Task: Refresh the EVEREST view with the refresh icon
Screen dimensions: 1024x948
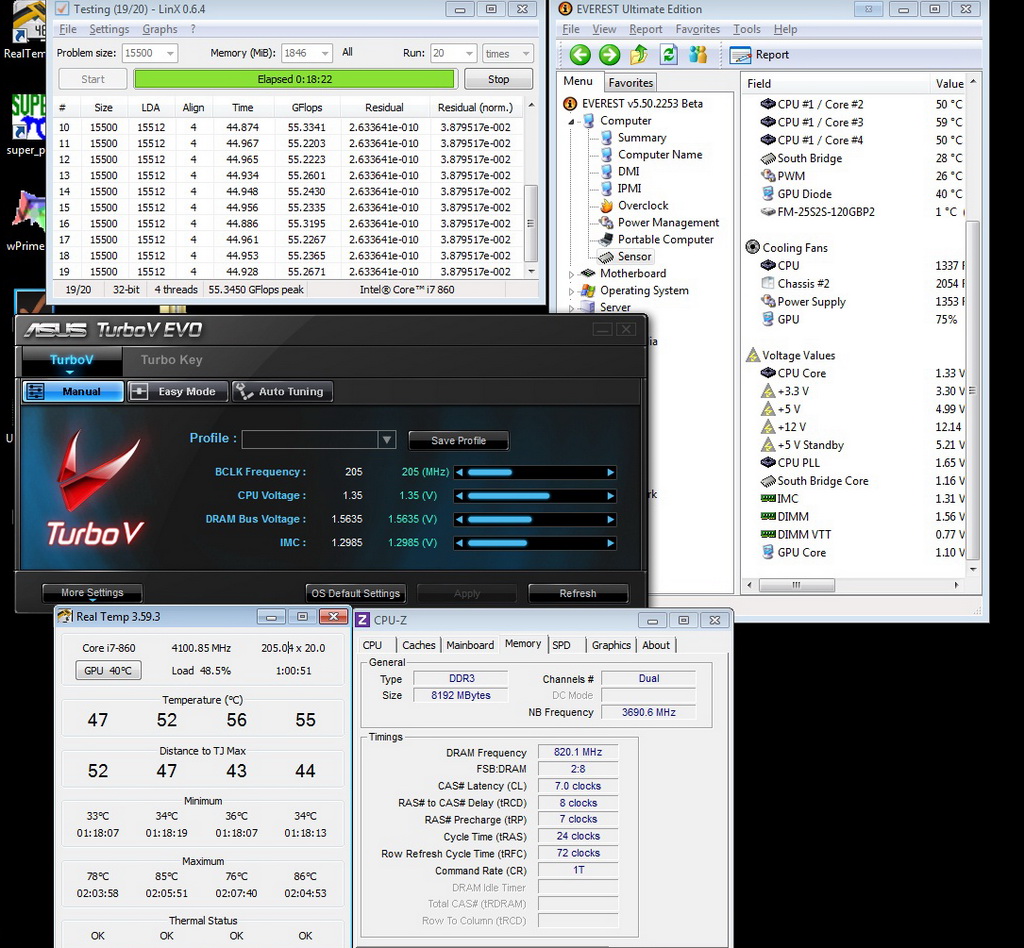Action: (x=669, y=55)
